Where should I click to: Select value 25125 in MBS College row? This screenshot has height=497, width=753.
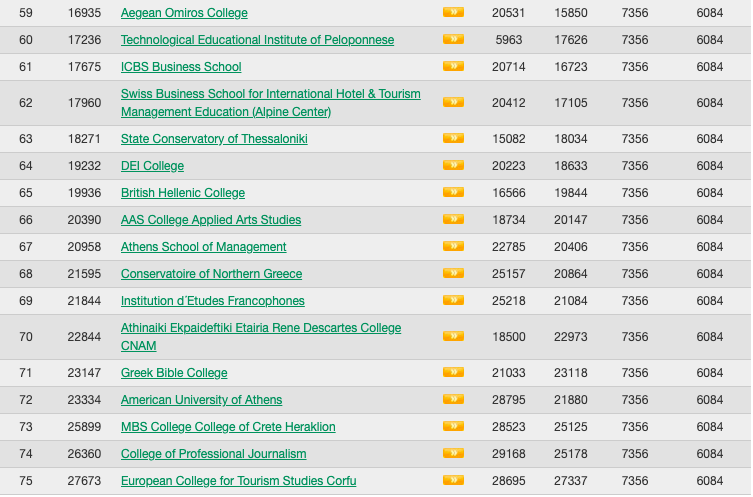coord(571,426)
